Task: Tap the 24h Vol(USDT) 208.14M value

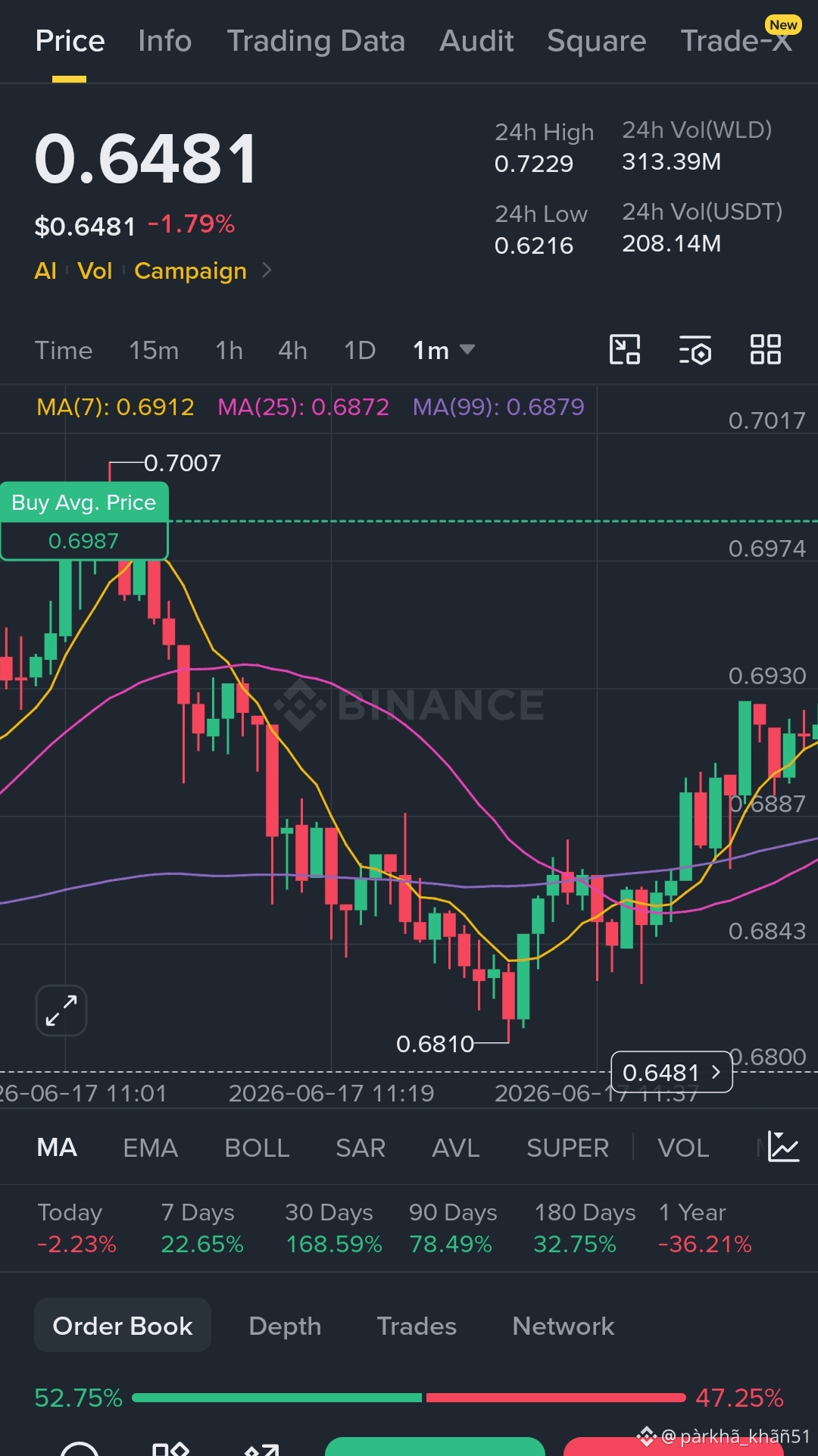Action: tap(671, 243)
